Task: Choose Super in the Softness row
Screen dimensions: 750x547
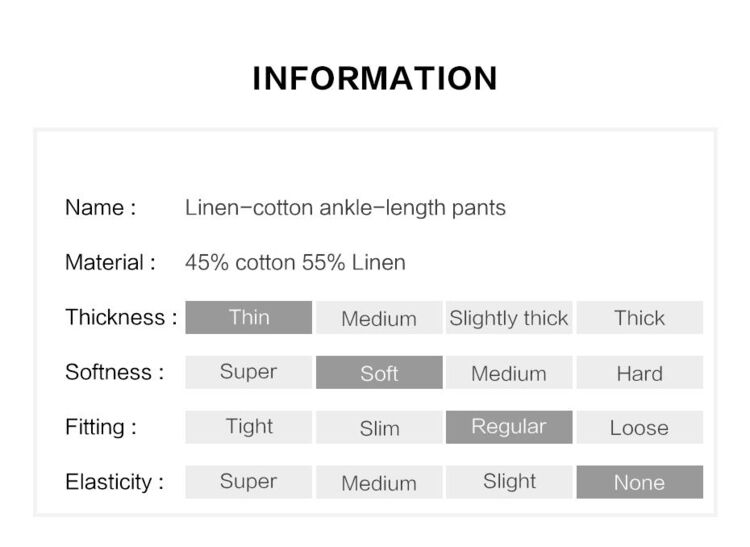Action: pos(249,372)
